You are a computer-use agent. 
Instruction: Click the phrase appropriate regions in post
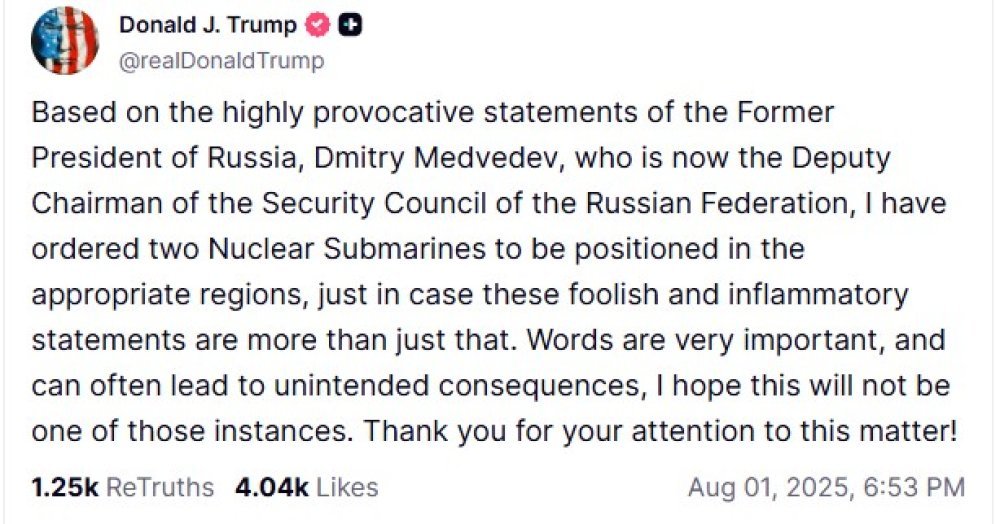pyautogui.click(x=166, y=295)
